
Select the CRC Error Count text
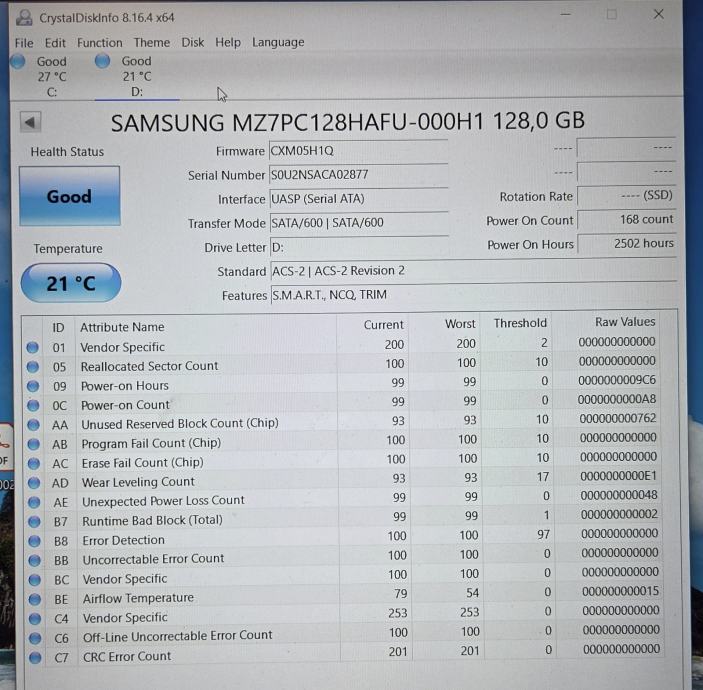pyautogui.click(x=127, y=656)
